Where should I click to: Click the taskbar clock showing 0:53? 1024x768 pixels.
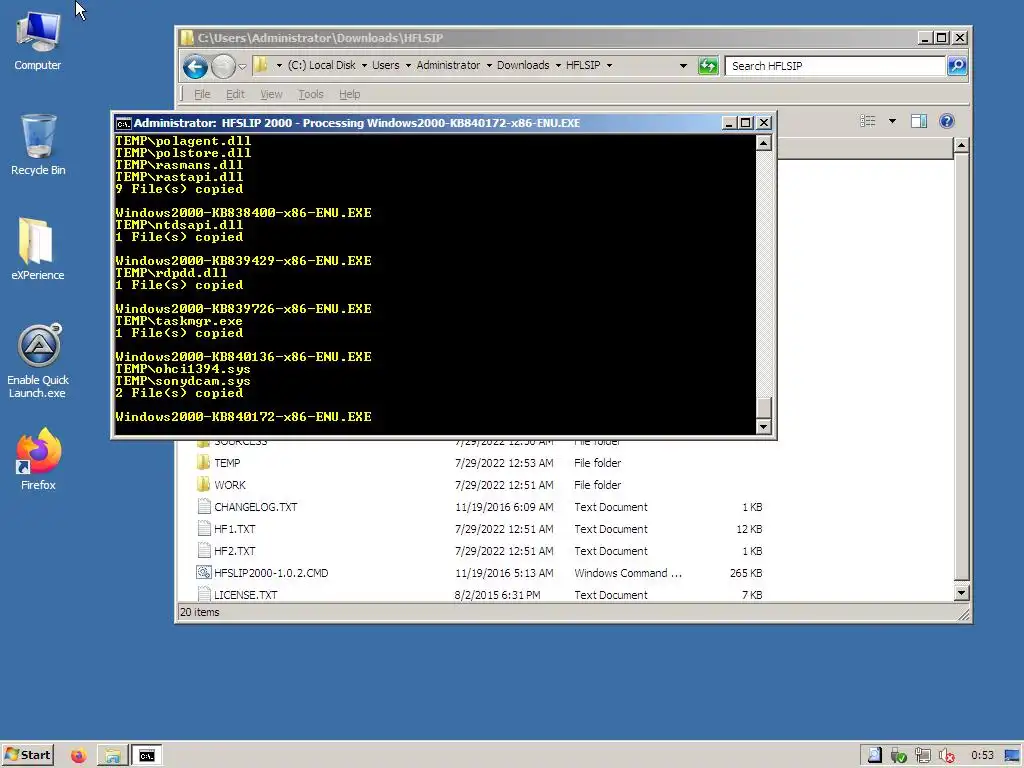(x=982, y=756)
